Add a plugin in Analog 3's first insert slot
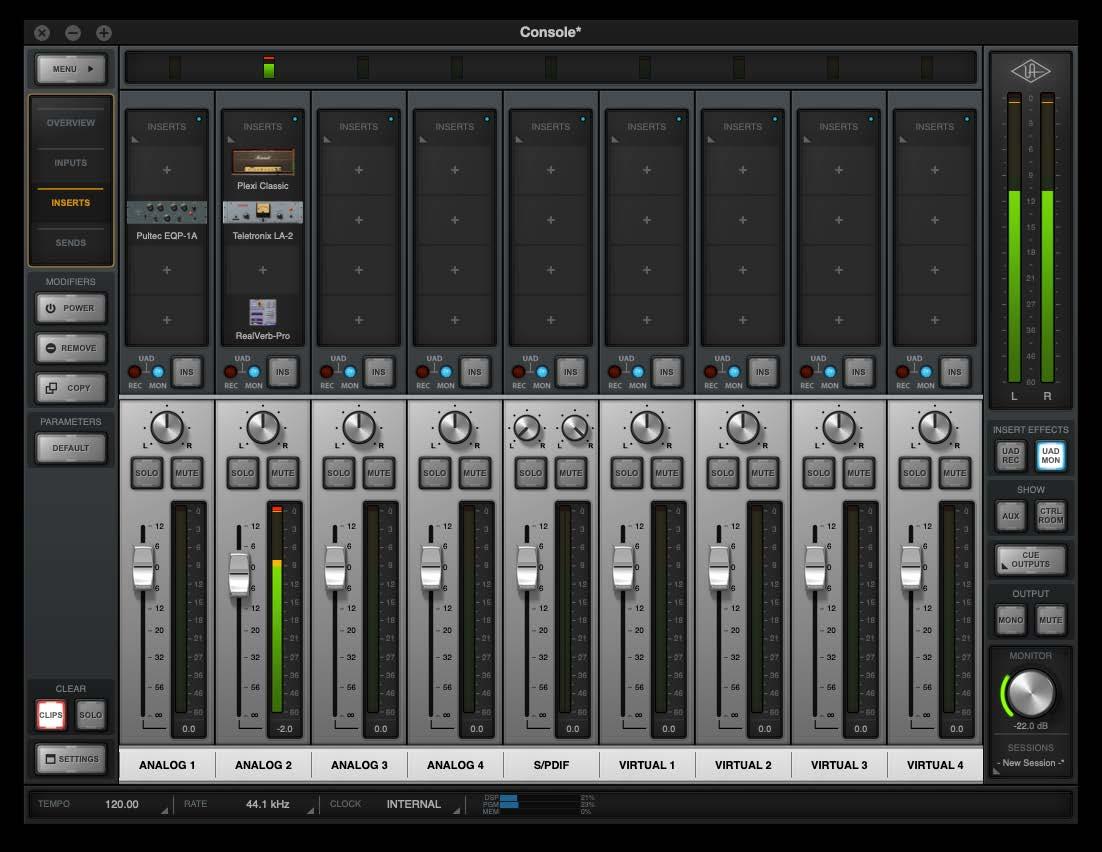Image resolution: width=1102 pixels, height=852 pixels. click(x=358, y=170)
